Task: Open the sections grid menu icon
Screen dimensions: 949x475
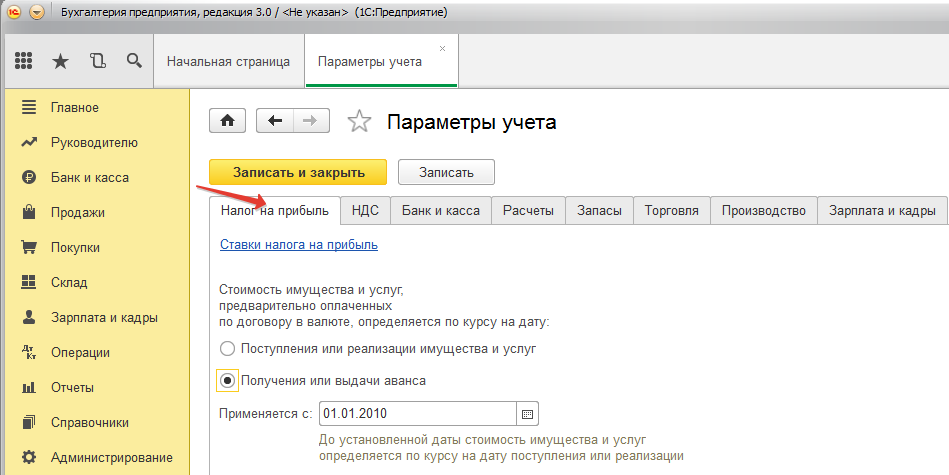Action: [x=24, y=61]
